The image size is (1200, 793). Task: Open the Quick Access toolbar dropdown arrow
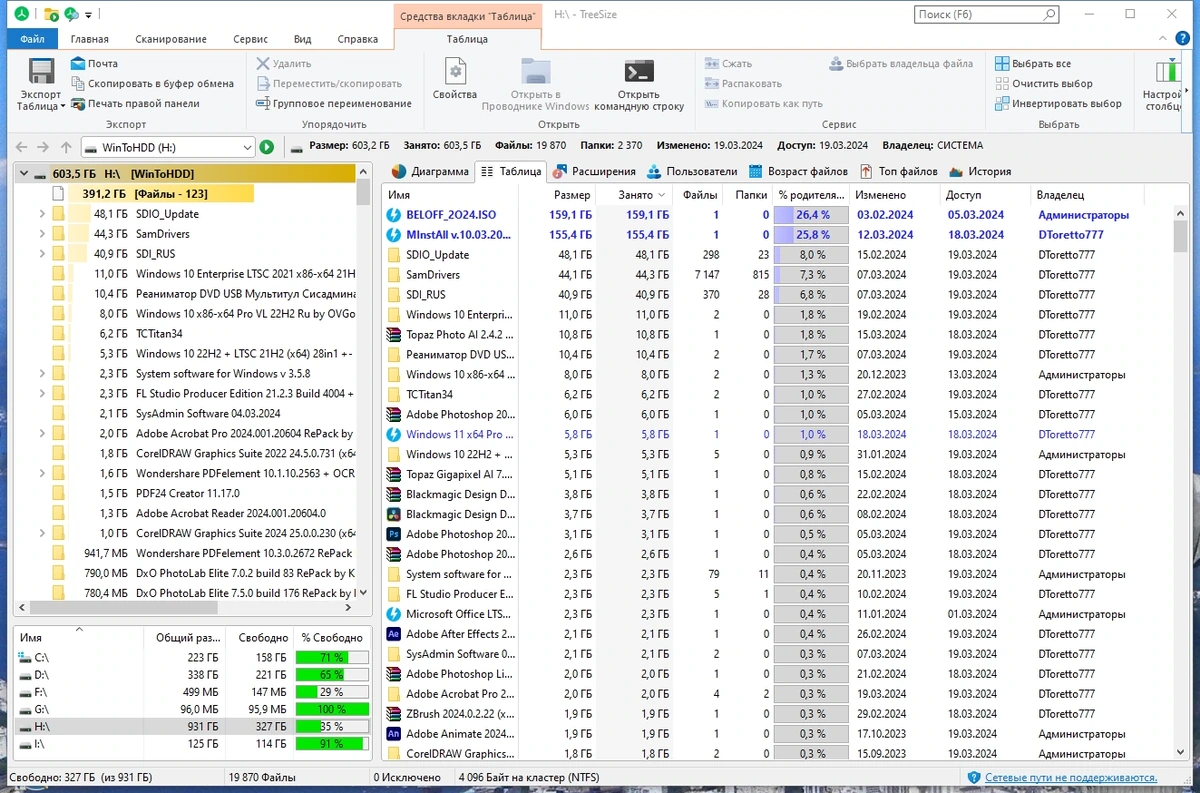88,15
